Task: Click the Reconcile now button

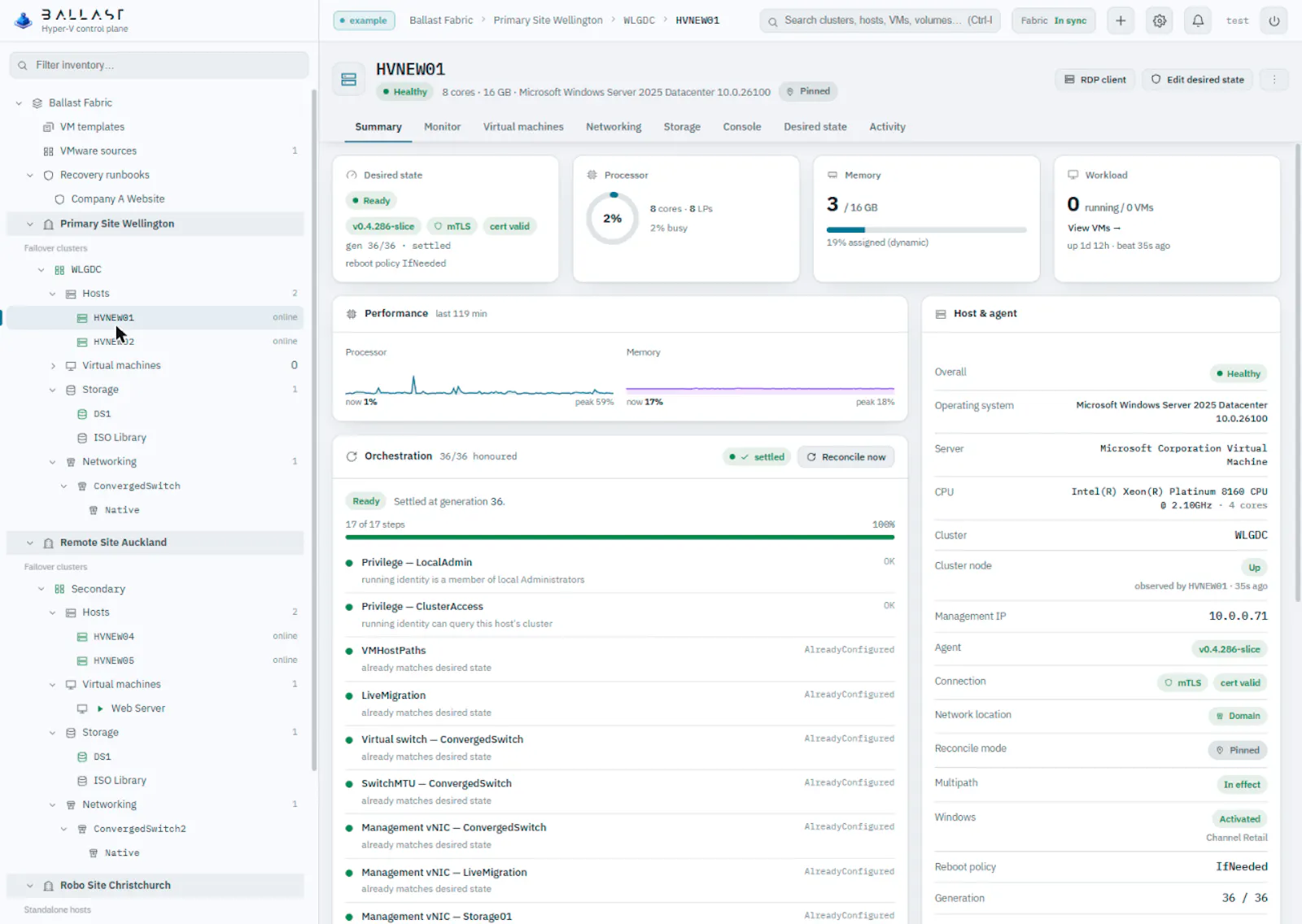Action: pos(846,457)
